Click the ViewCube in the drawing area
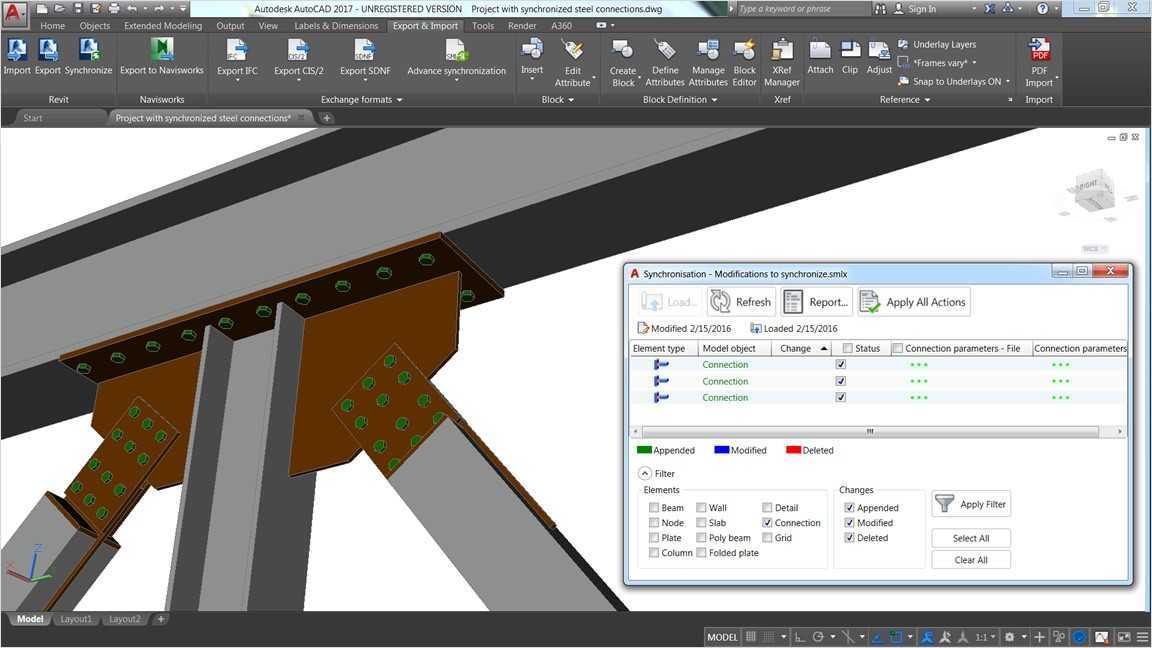 pos(1096,191)
